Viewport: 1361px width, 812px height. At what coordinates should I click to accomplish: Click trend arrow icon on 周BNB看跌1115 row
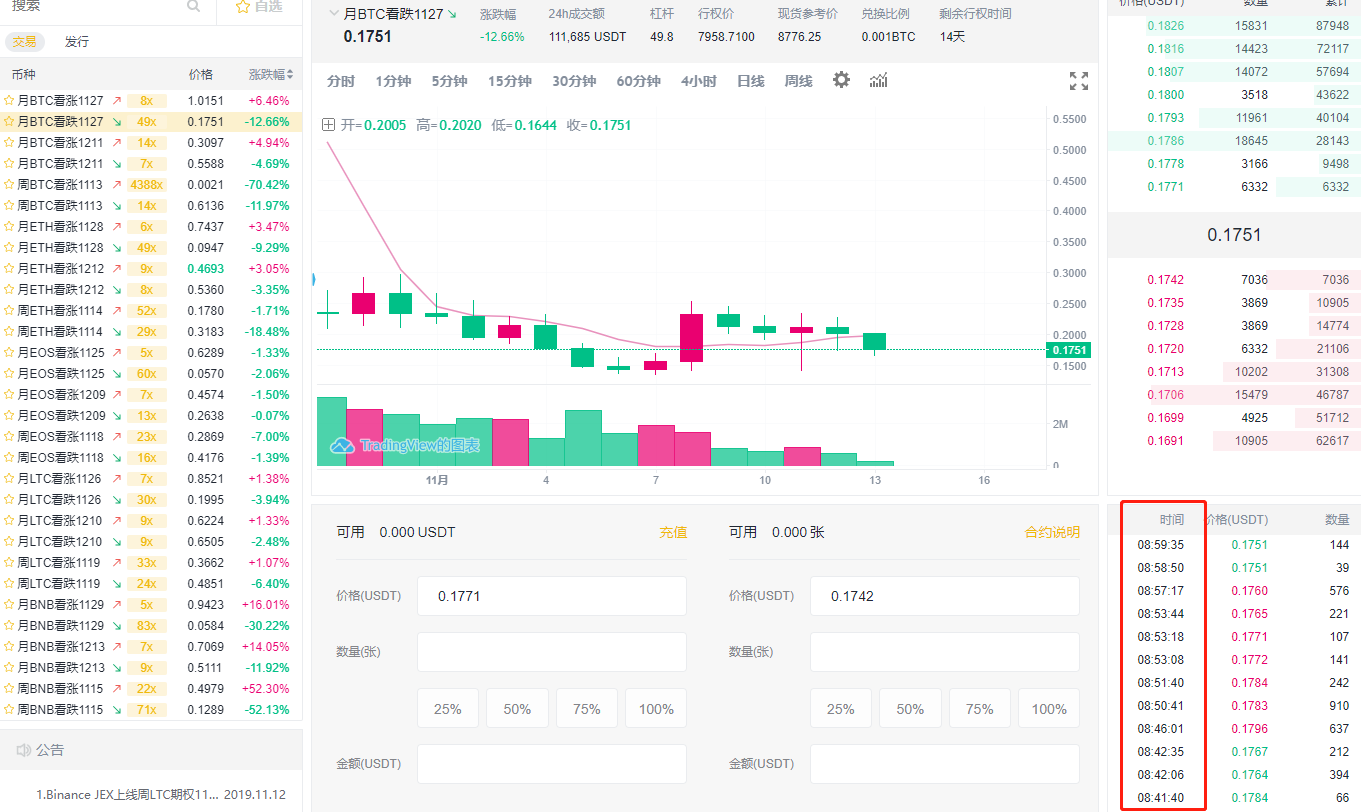pyautogui.click(x=117, y=710)
